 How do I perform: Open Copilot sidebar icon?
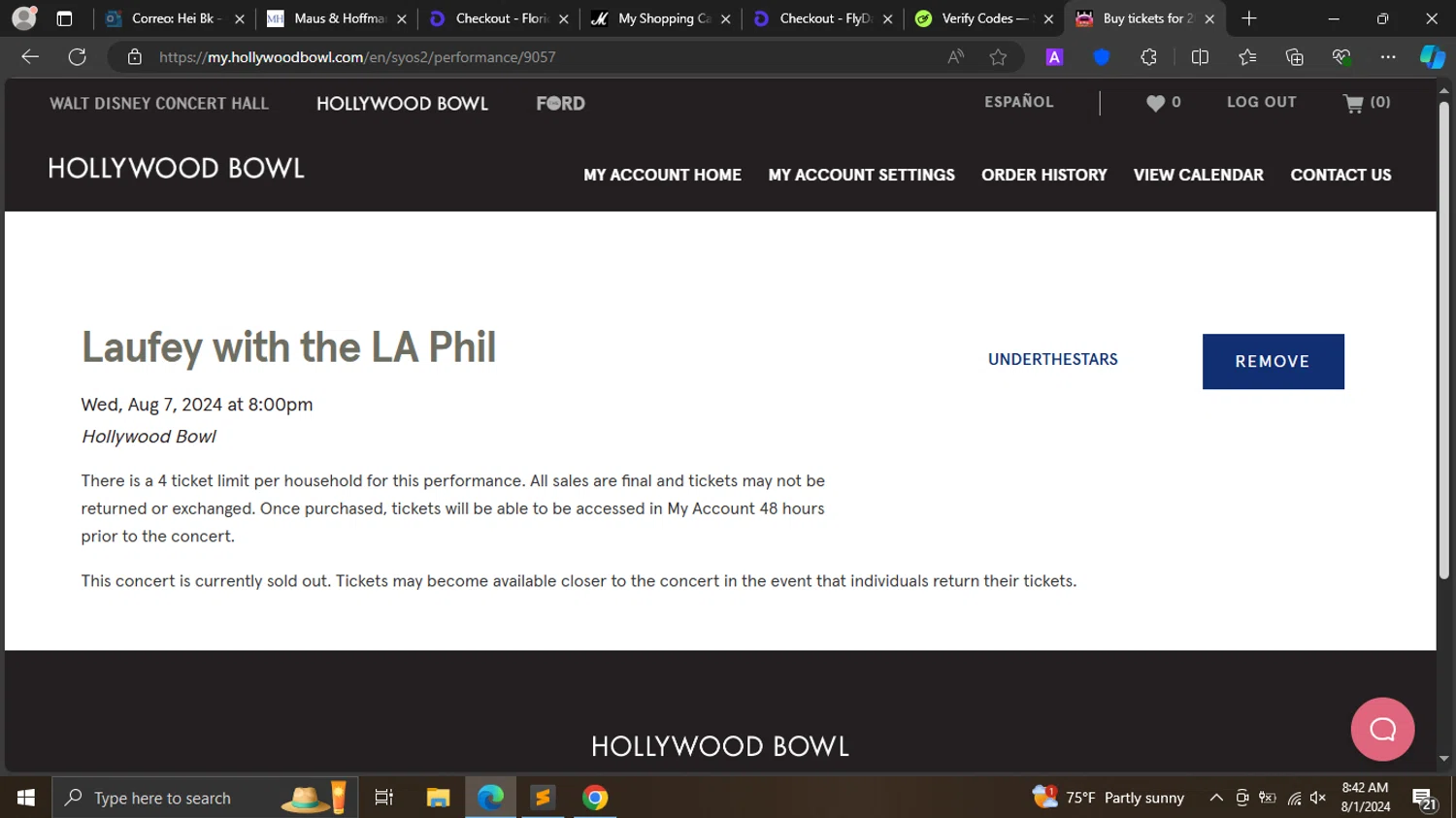[x=1433, y=57]
